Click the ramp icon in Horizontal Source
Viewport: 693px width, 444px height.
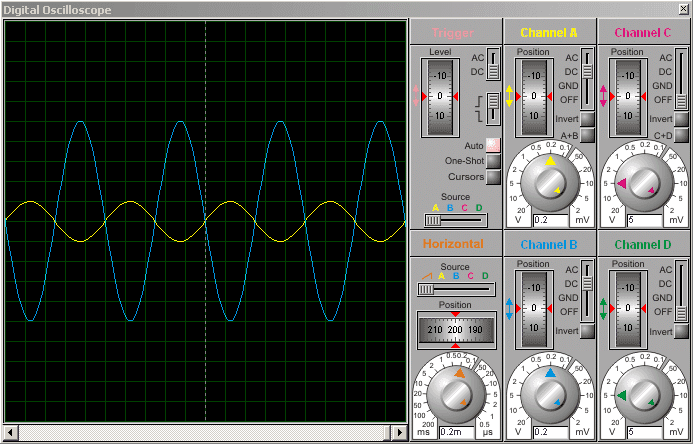(427, 276)
